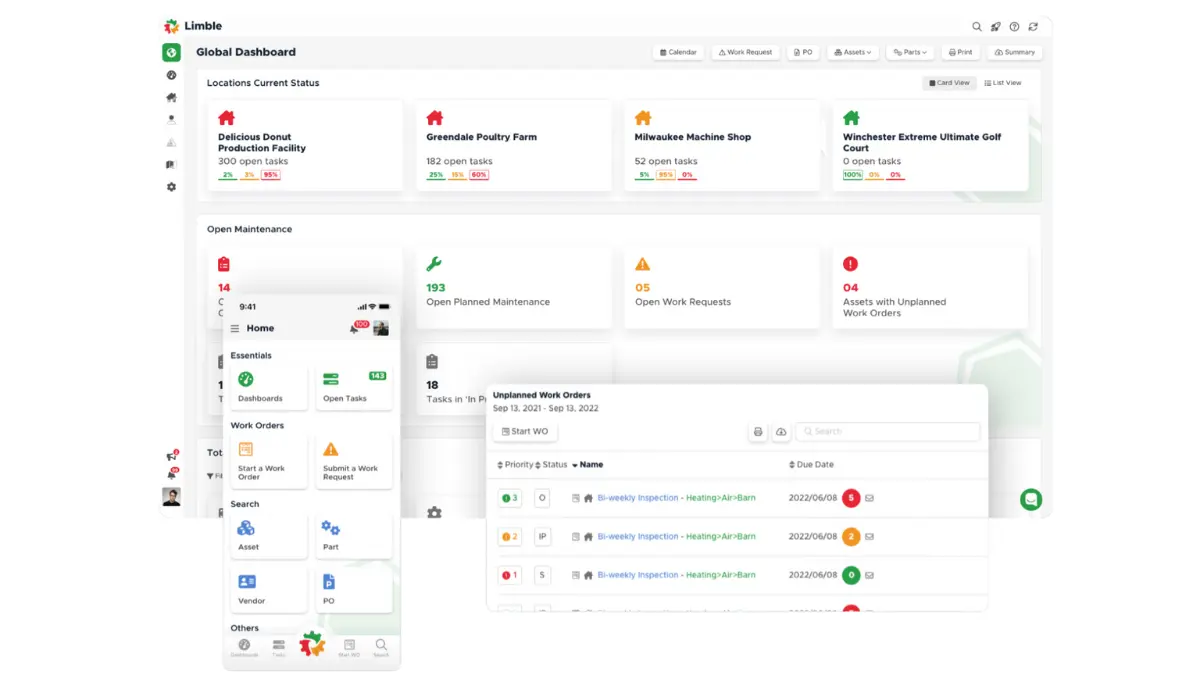Open the map icon in the sidebar
The image size is (1200, 675).
(x=171, y=164)
